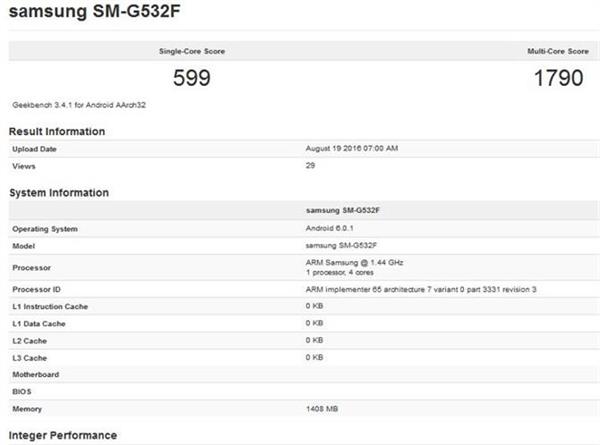Click the Single-Core Score column header
600x445 pixels.
184,50
